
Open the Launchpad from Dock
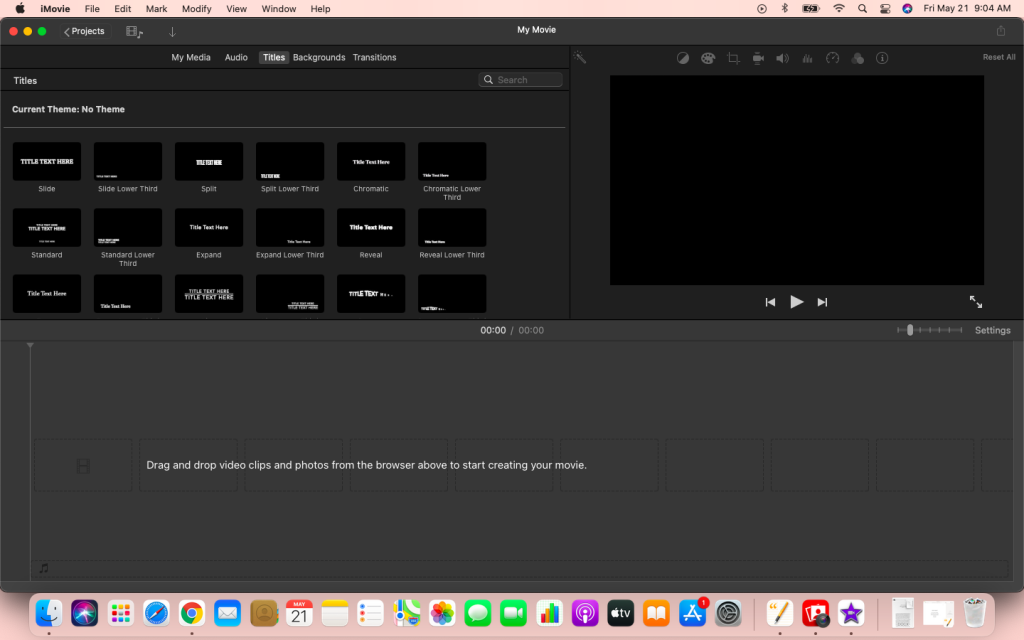pos(121,613)
